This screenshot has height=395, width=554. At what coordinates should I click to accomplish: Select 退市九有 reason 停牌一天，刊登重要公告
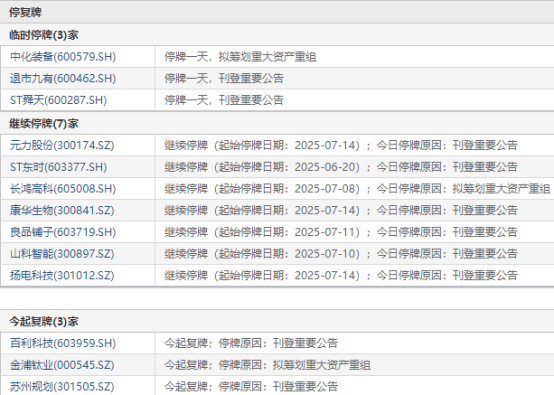click(224, 78)
